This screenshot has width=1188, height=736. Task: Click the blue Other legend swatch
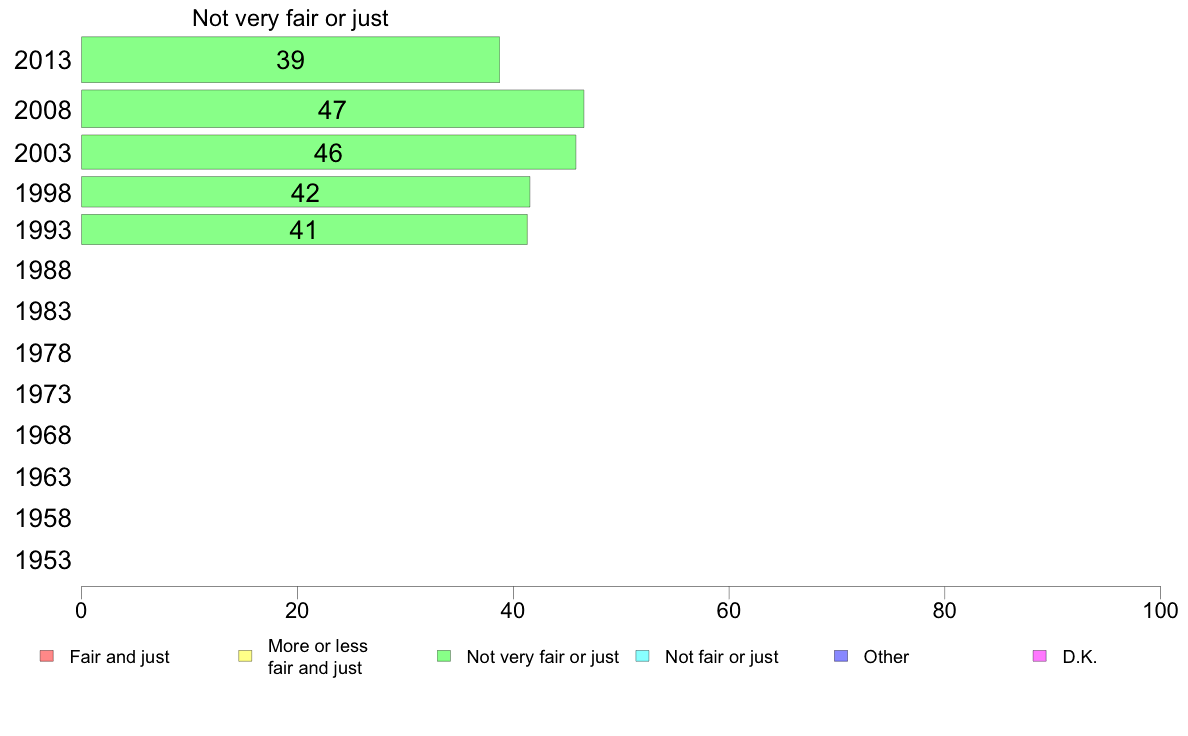click(x=841, y=656)
